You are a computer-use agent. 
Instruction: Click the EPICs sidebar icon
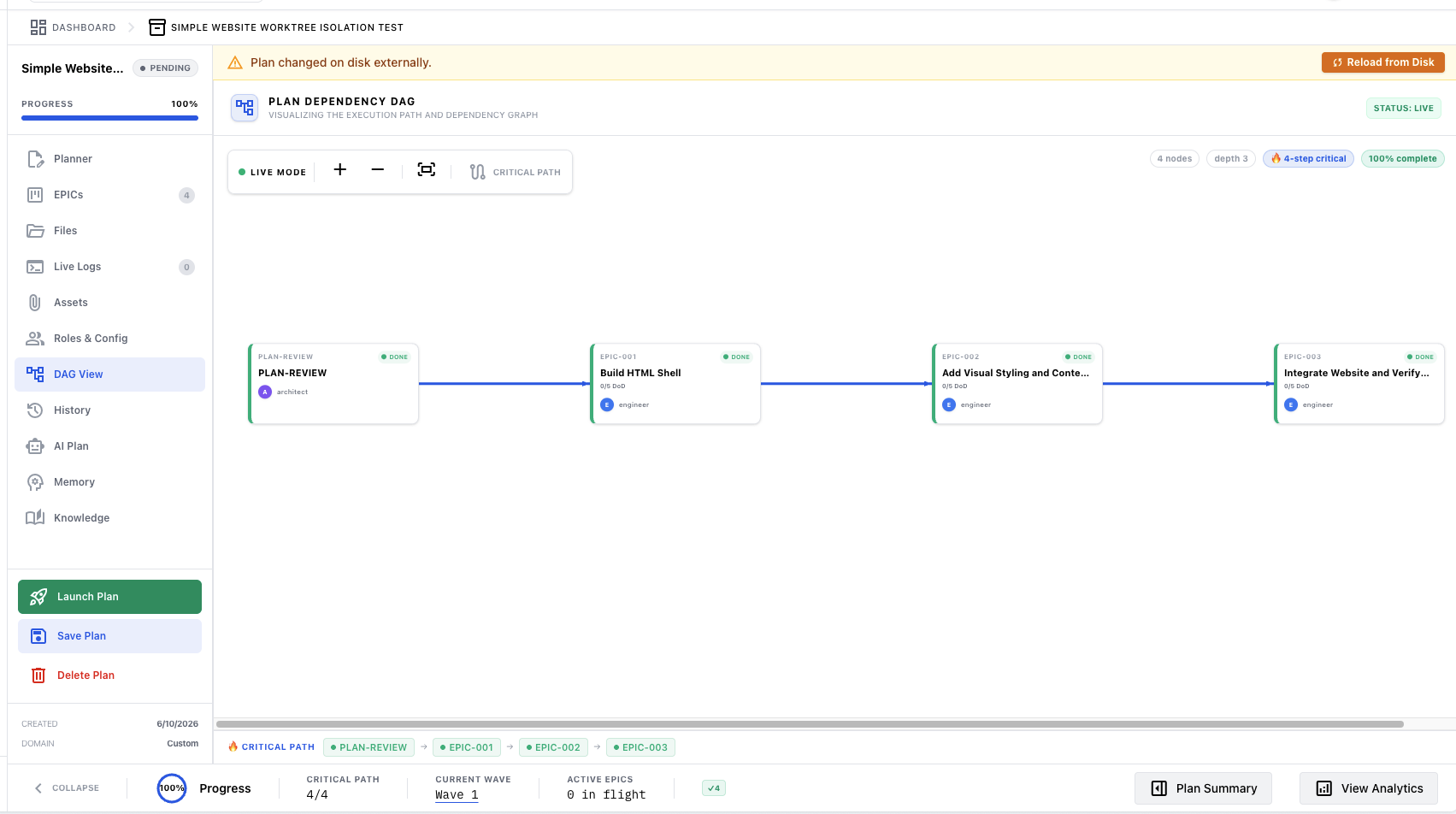point(35,195)
